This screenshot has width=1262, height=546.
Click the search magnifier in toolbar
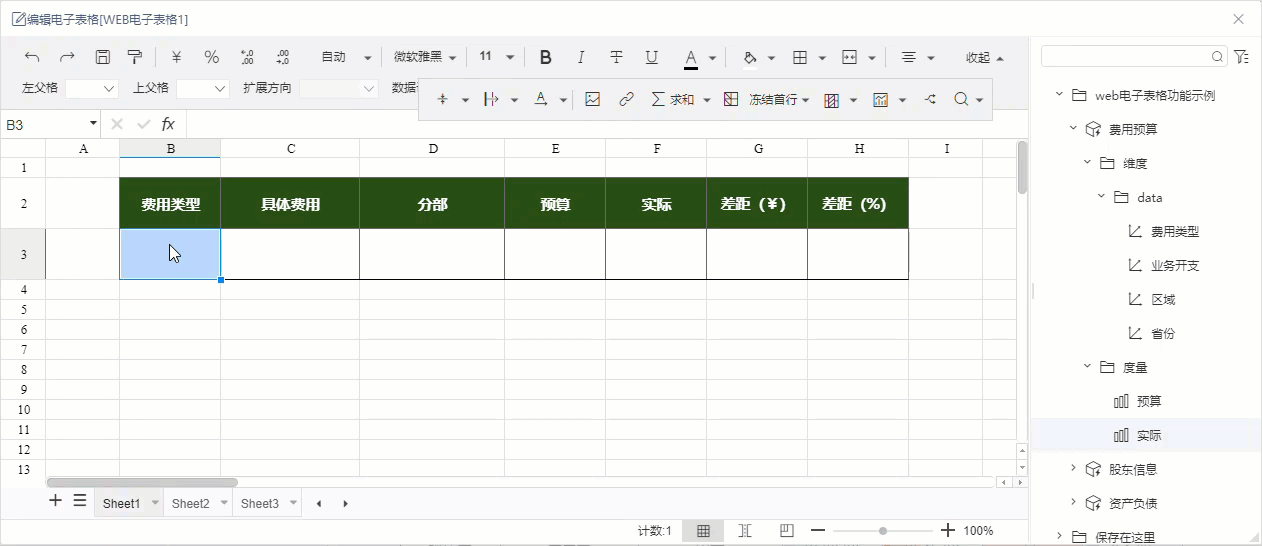tap(961, 99)
